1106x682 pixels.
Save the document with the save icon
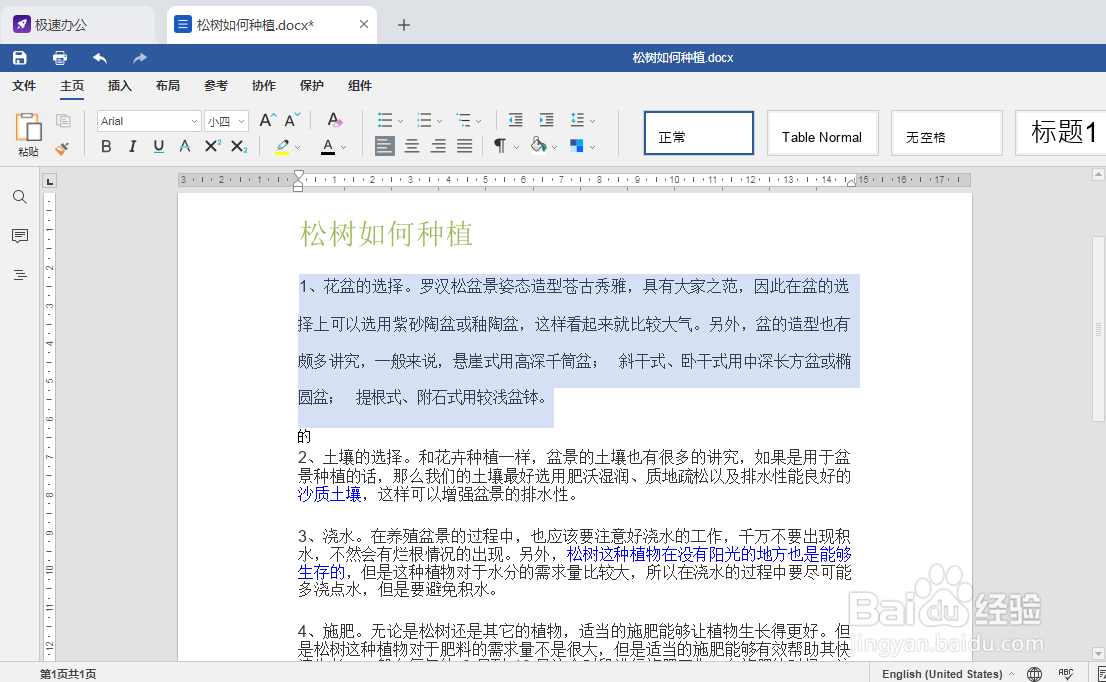[x=20, y=58]
